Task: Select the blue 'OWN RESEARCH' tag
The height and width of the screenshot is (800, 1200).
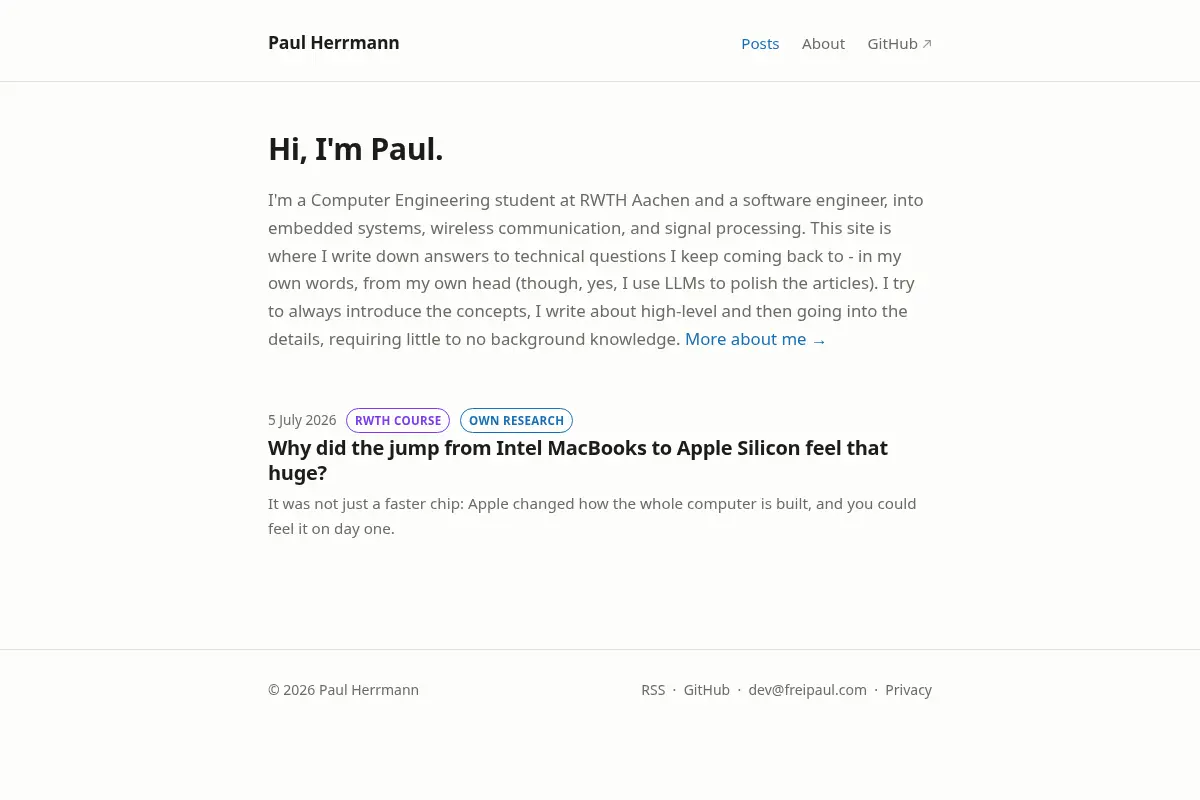Action: click(x=516, y=421)
